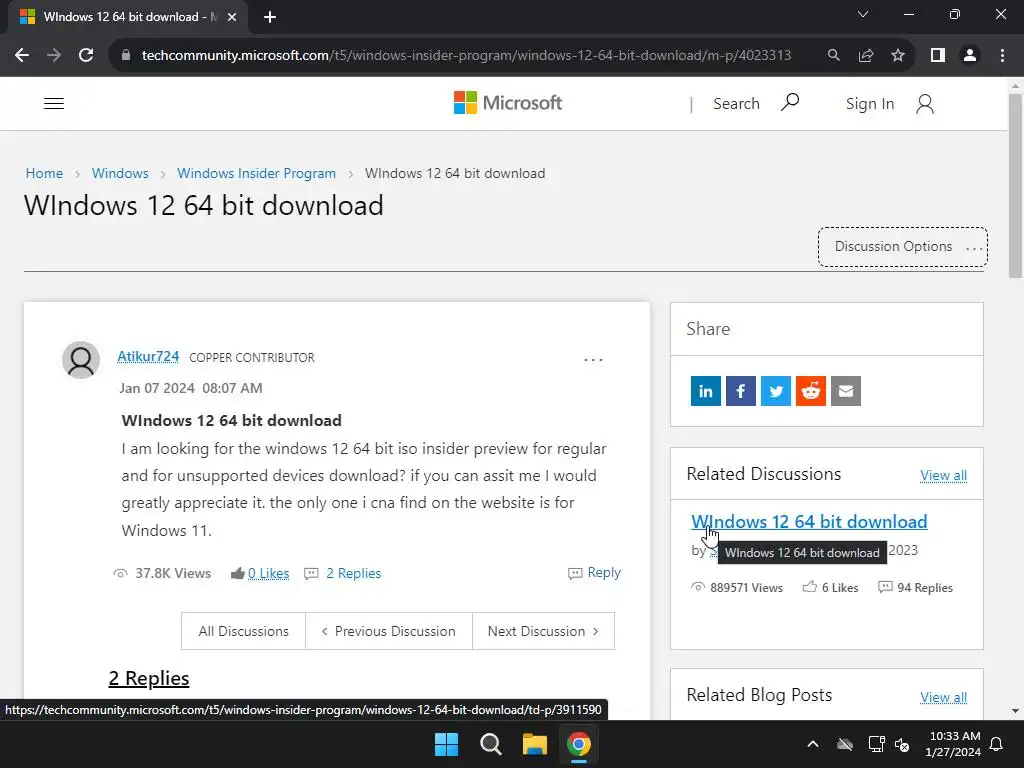Open the notifications bell
The height and width of the screenshot is (768, 1024).
coord(997,744)
